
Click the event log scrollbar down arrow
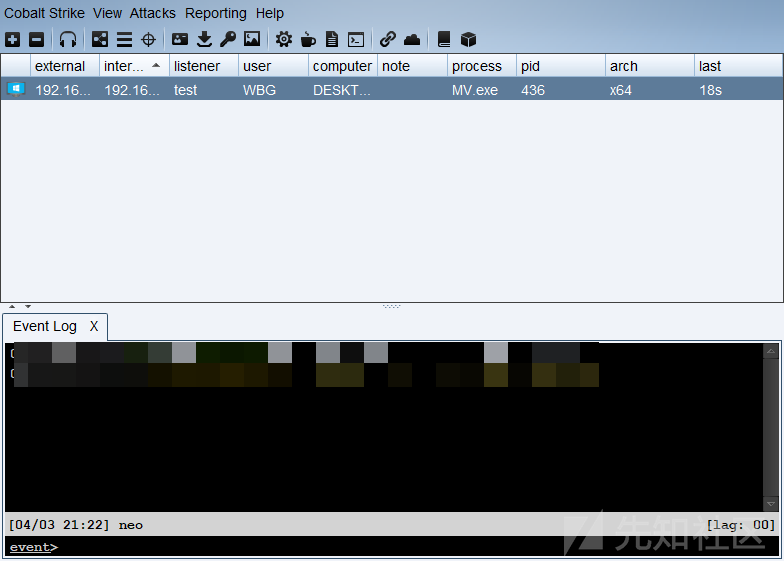770,504
